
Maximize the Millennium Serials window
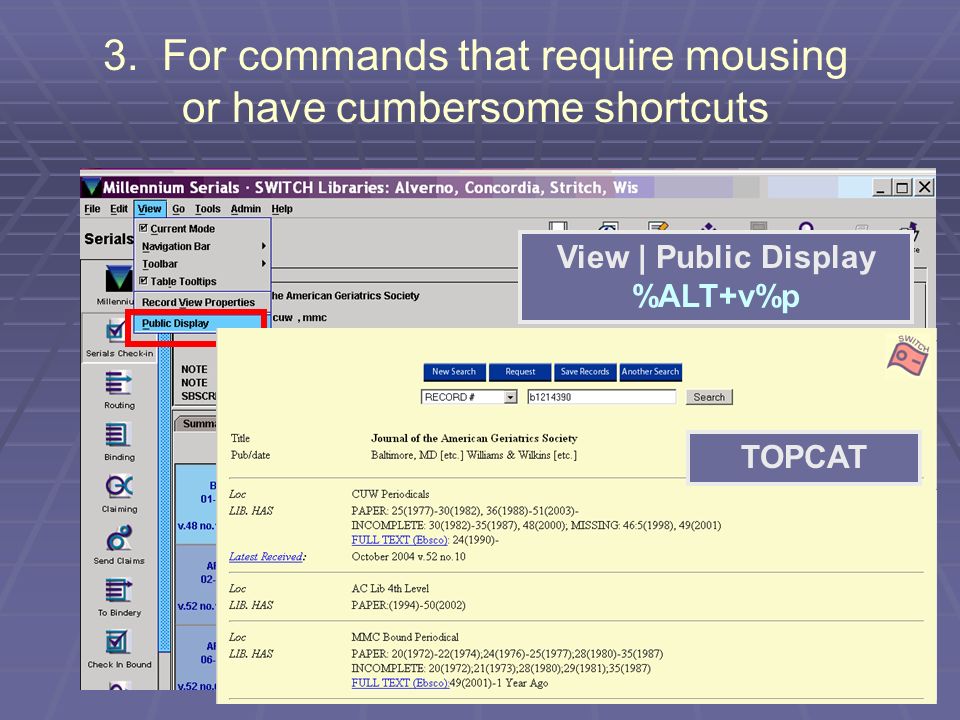click(x=902, y=187)
